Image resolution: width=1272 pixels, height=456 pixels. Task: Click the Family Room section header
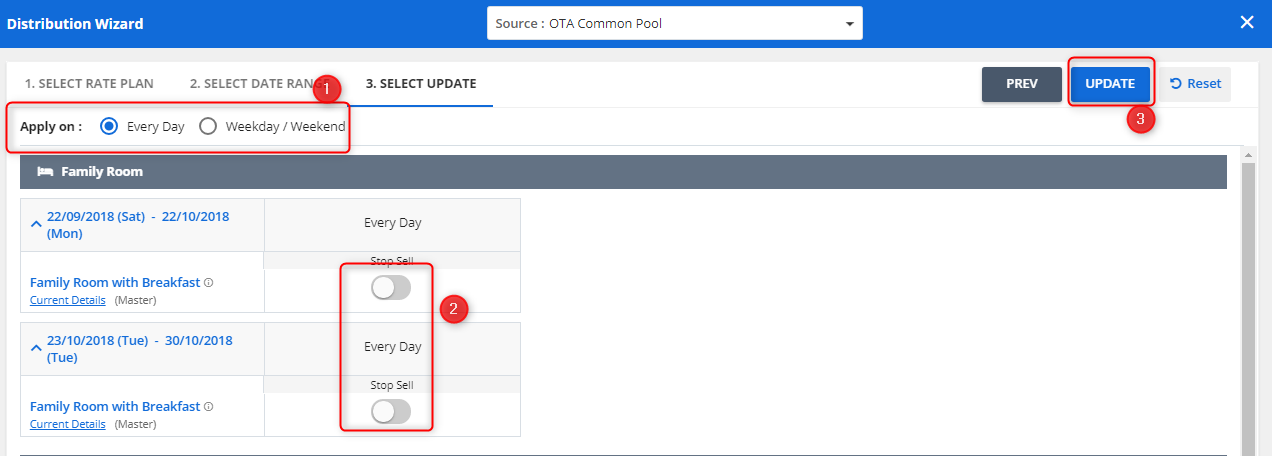pyautogui.click(x=623, y=172)
